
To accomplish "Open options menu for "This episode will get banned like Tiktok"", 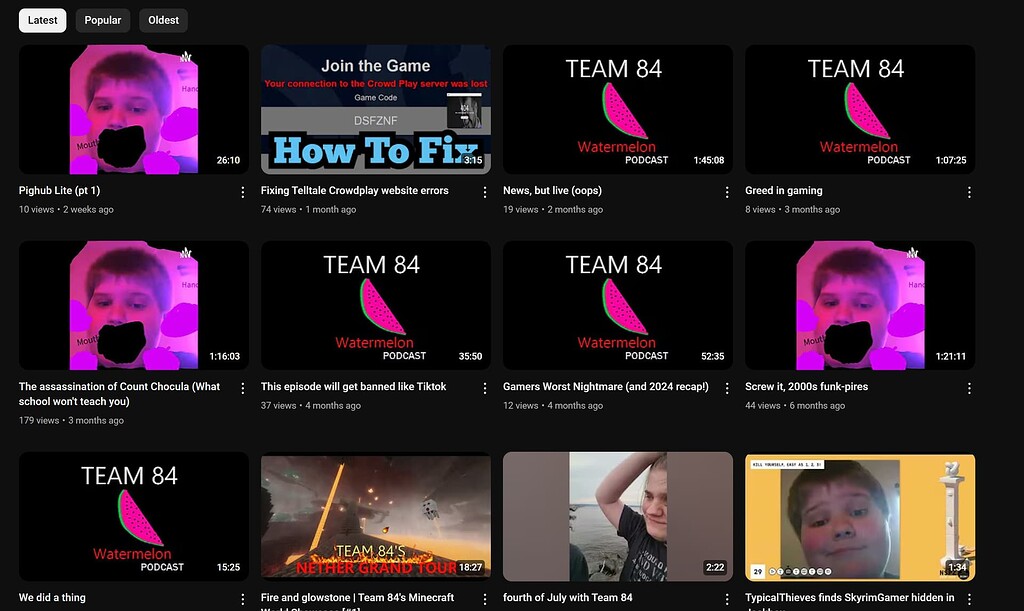I will pyautogui.click(x=484, y=388).
